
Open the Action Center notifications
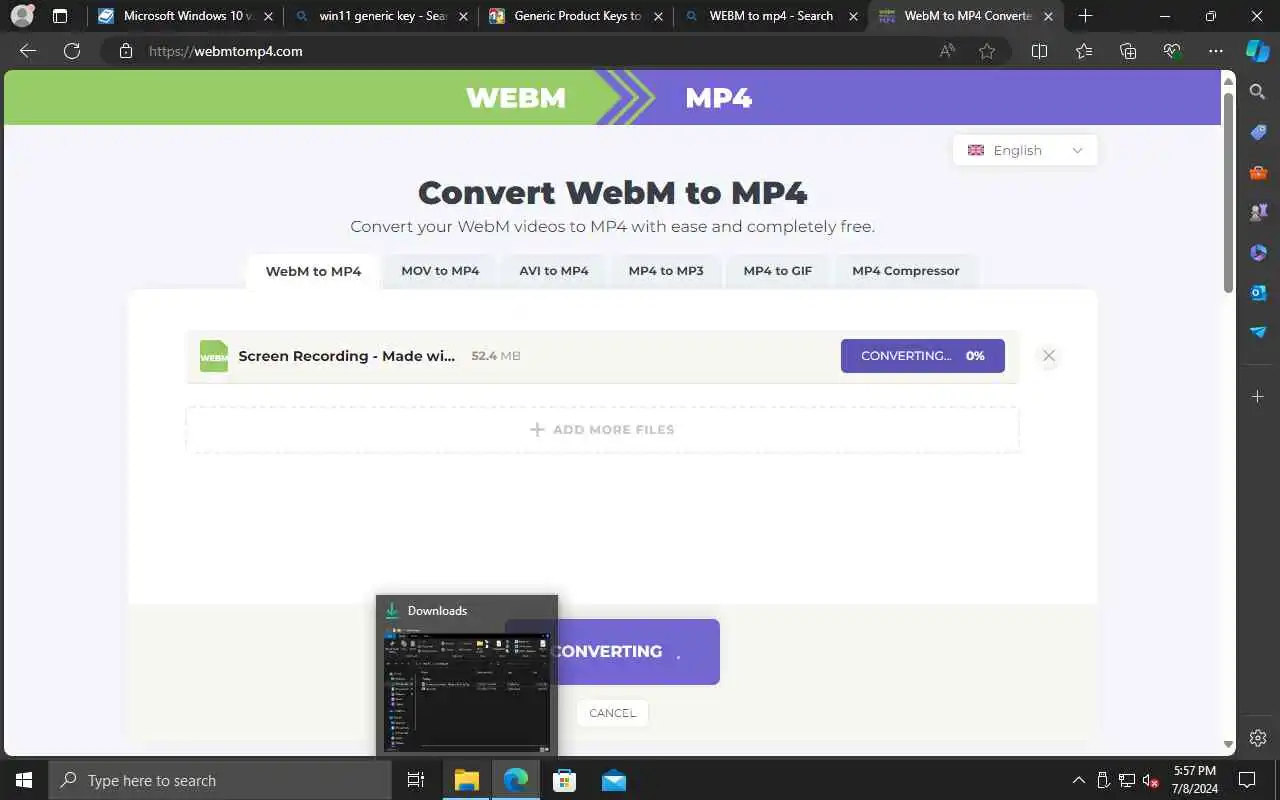1247,780
